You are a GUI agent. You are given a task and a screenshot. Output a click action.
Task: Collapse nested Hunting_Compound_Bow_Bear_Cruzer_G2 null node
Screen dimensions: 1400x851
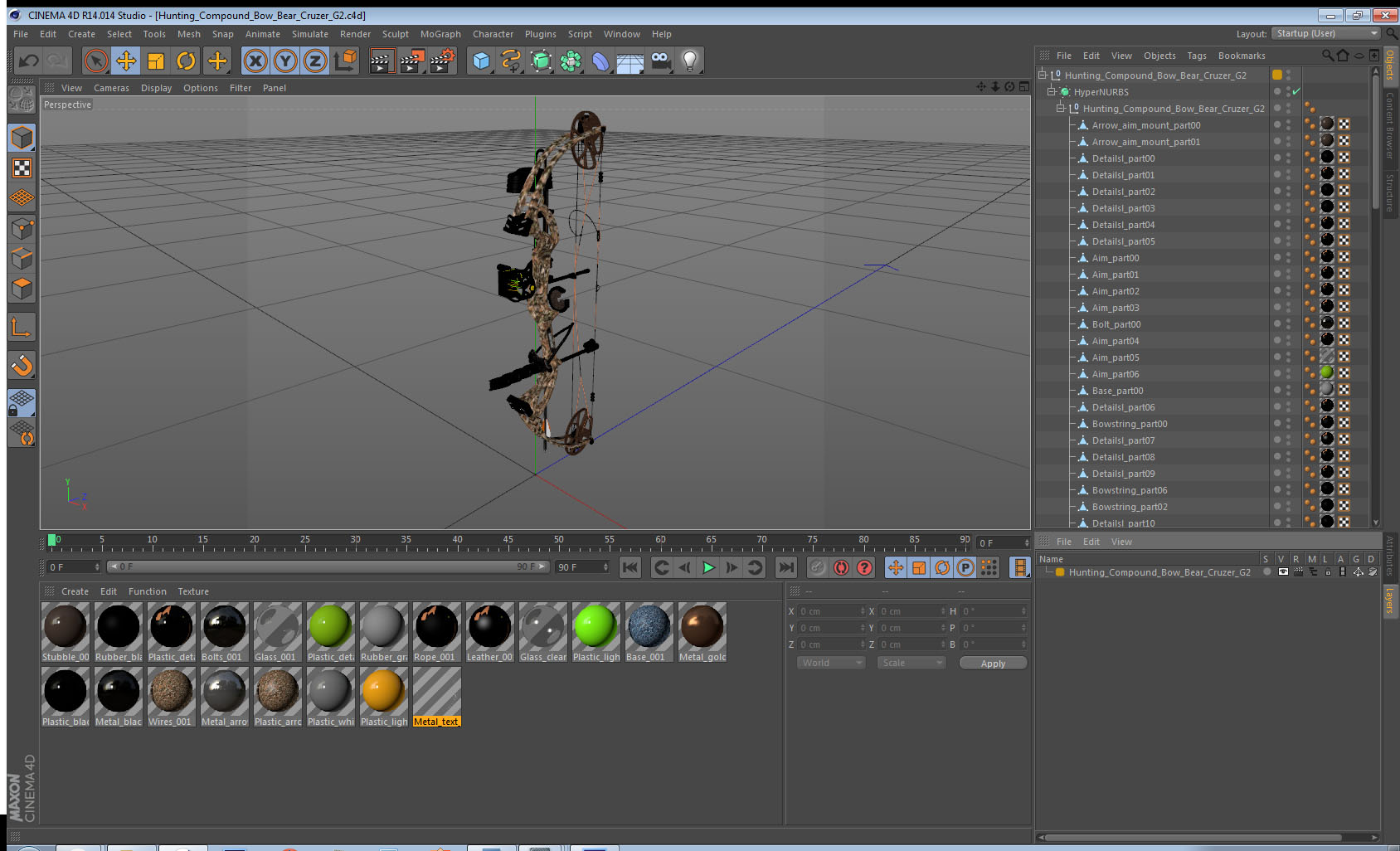coord(1060,108)
